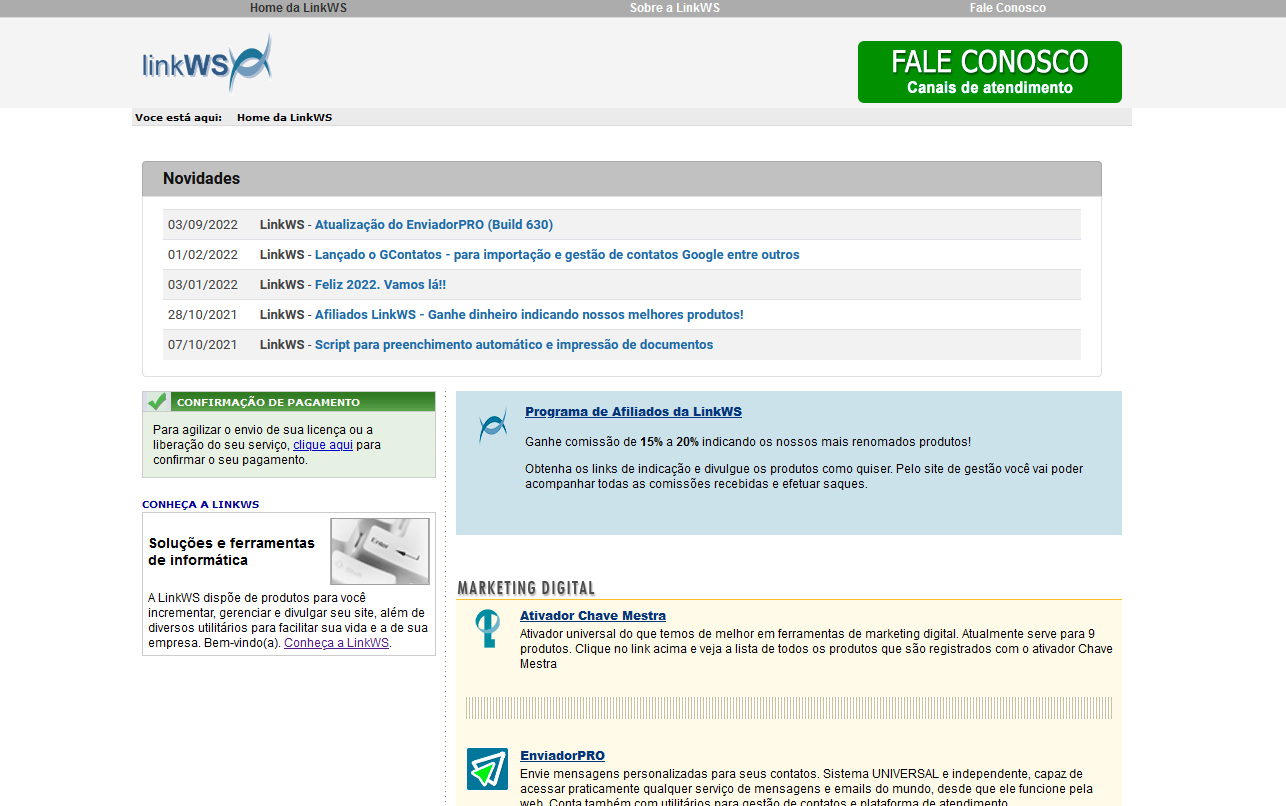Open Programa de Afiliados da LinkWS link
Viewport: 1286px width, 806px height.
633,412
